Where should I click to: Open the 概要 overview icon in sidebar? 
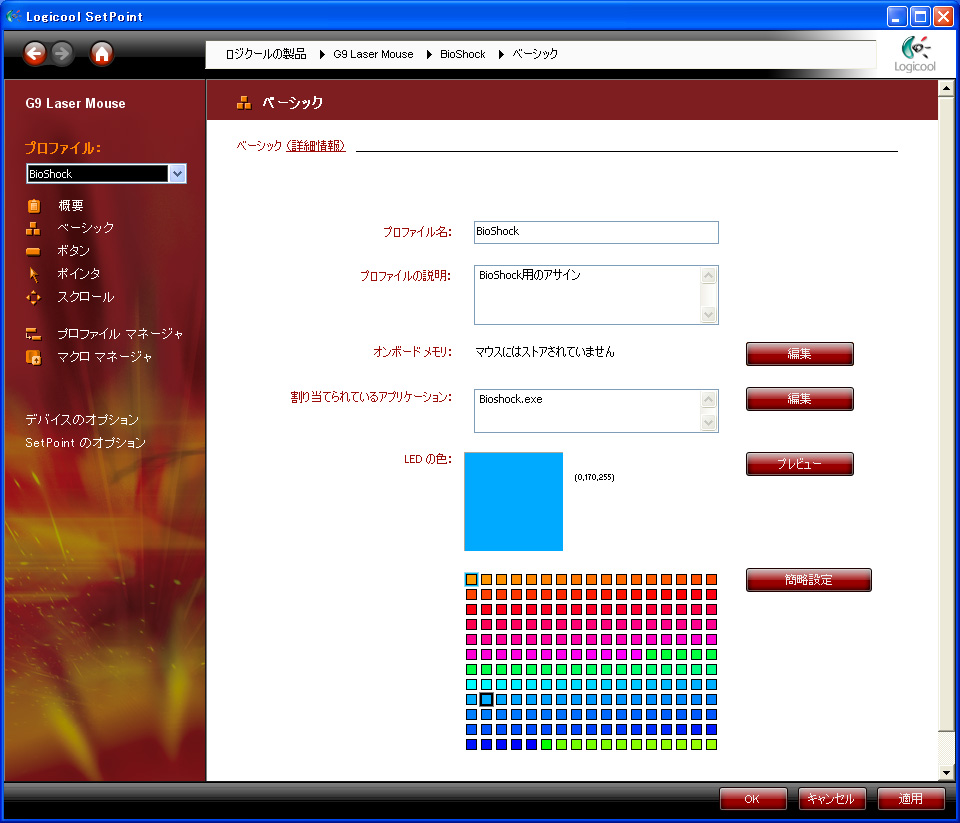(34, 206)
